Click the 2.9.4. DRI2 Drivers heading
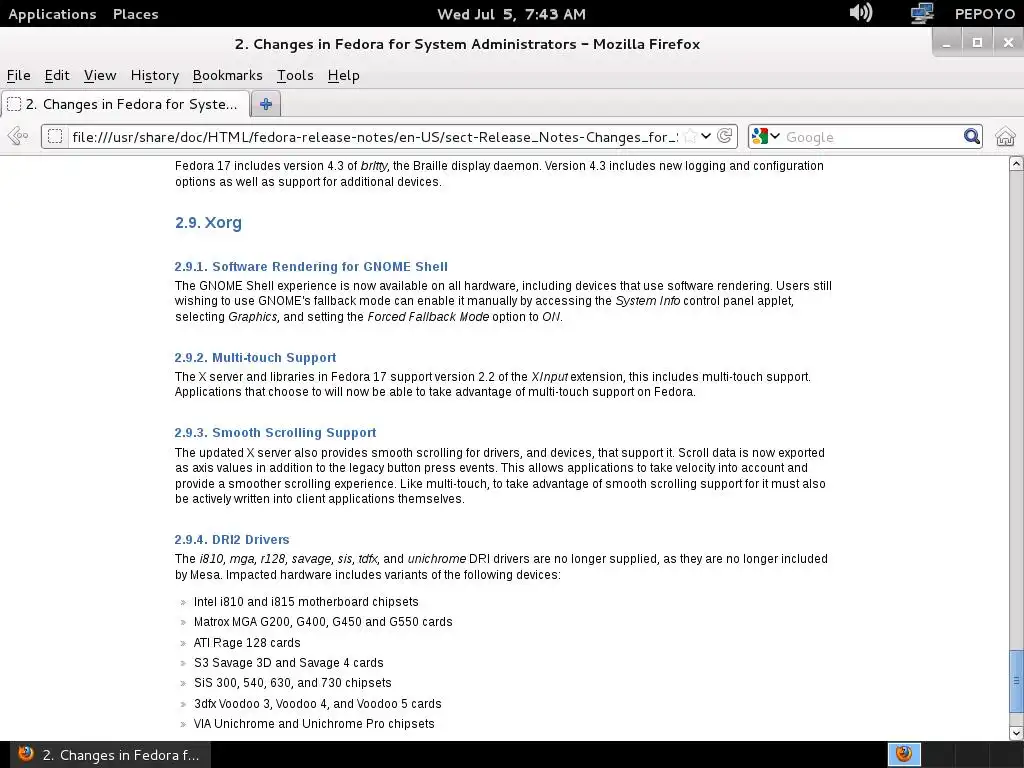1024x768 pixels. click(232, 539)
